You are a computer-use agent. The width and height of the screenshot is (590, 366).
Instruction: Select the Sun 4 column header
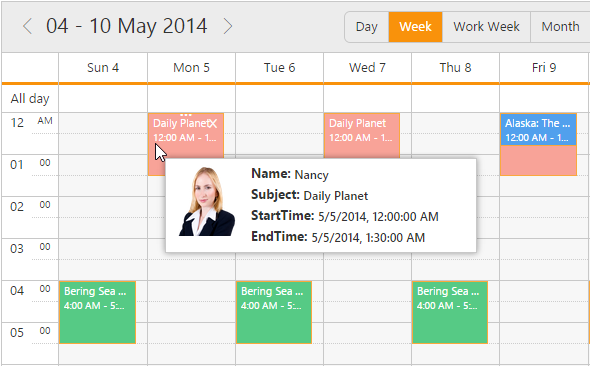pos(103,68)
